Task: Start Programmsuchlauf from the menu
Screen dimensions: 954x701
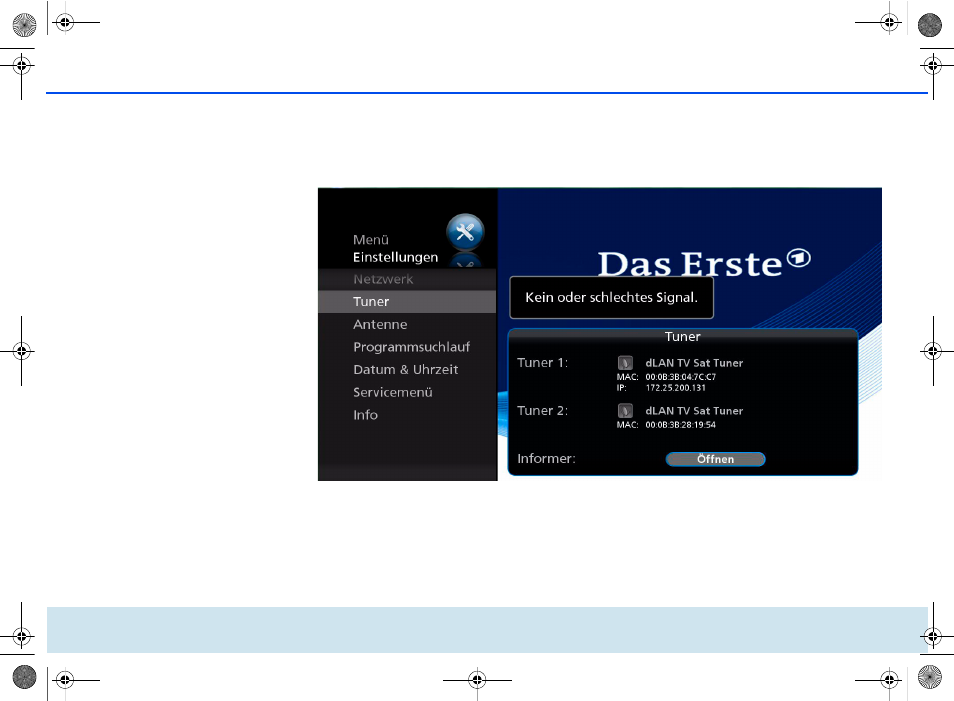Action: [x=411, y=347]
